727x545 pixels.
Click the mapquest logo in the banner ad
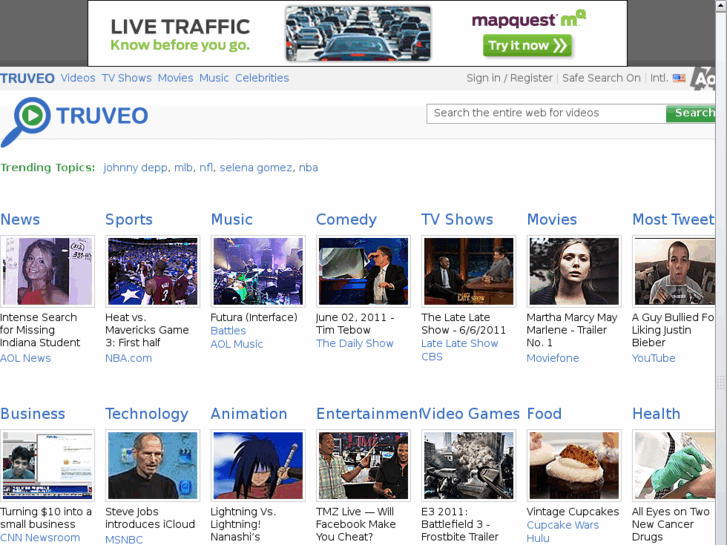pyautogui.click(x=529, y=20)
